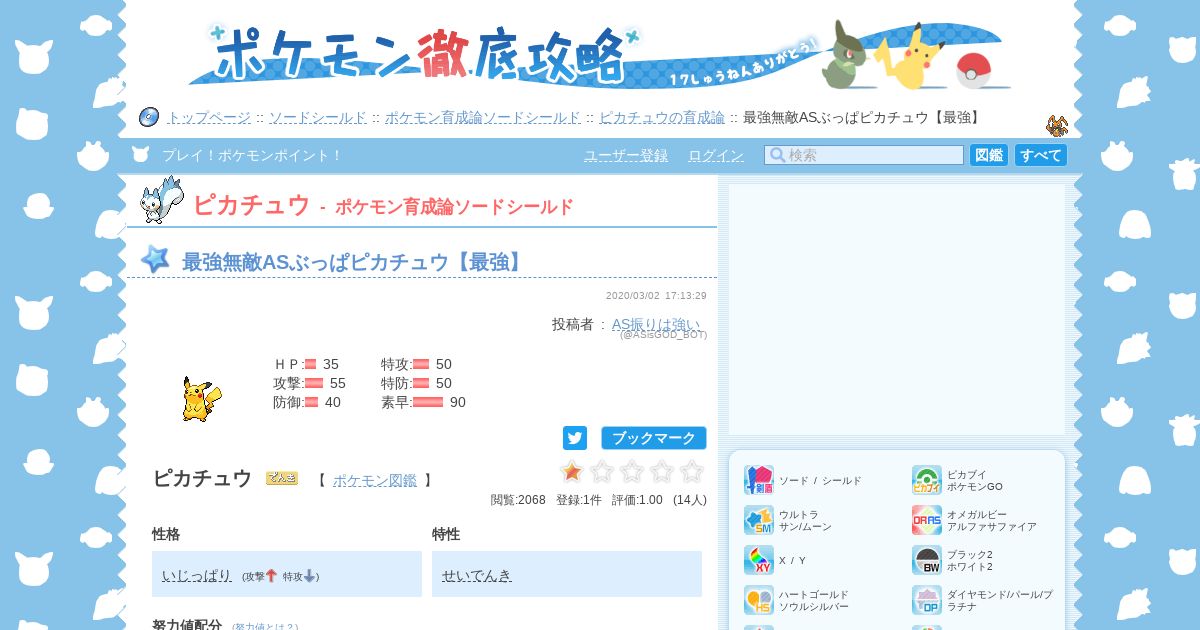
Task: Open the BW ブラック2 ホワイト2 icon
Action: tap(927, 560)
